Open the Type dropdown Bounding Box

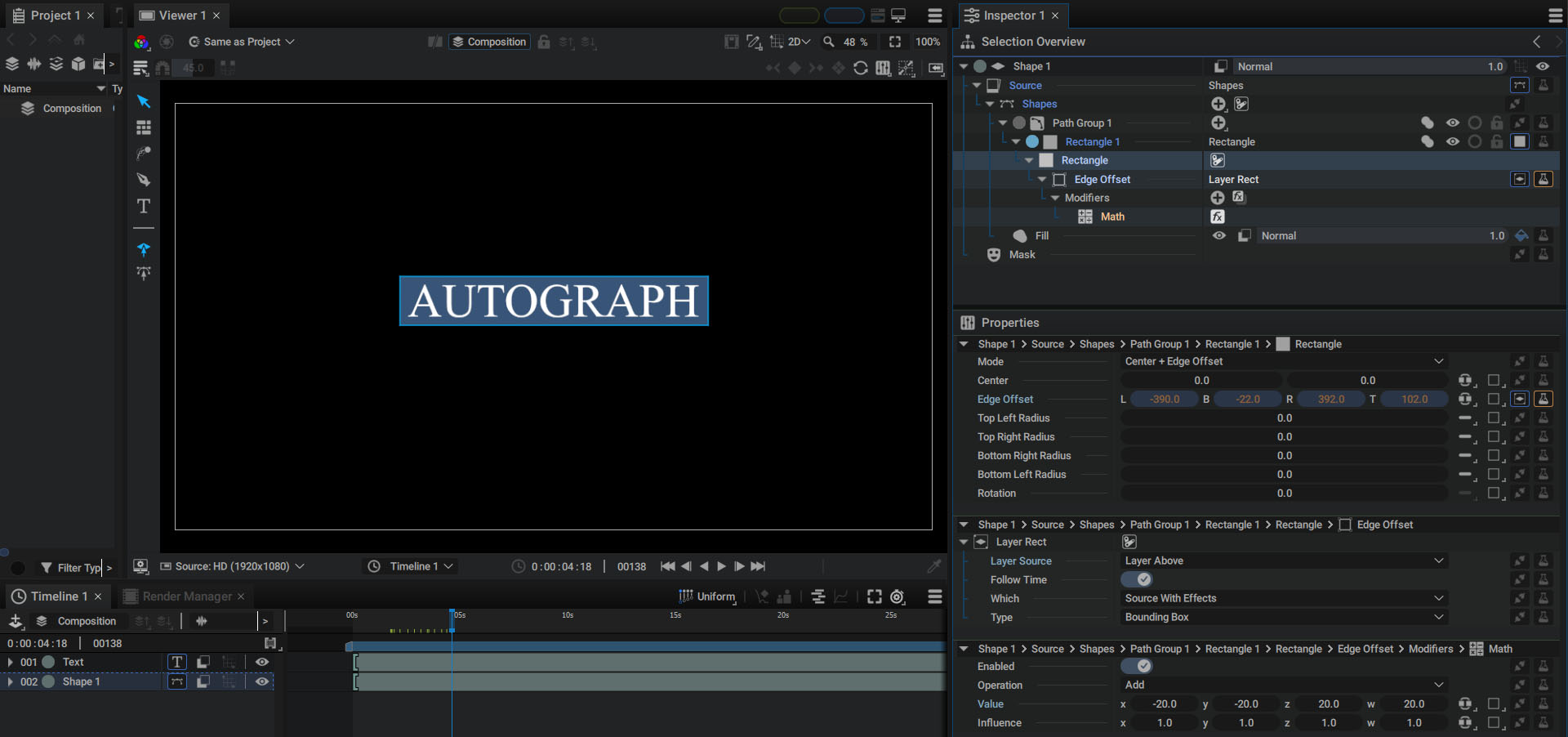pos(1284,617)
